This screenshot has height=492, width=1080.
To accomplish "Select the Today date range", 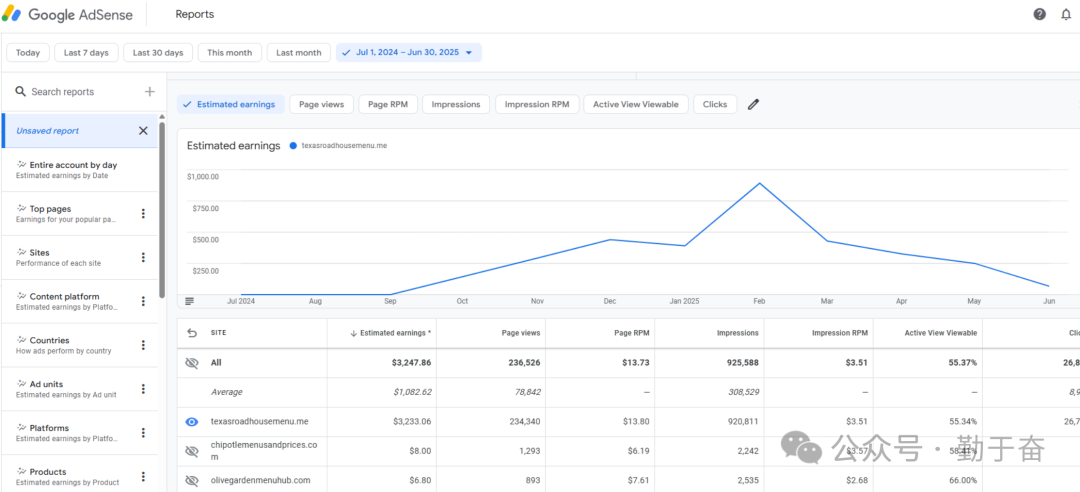I will pyautogui.click(x=28, y=52).
